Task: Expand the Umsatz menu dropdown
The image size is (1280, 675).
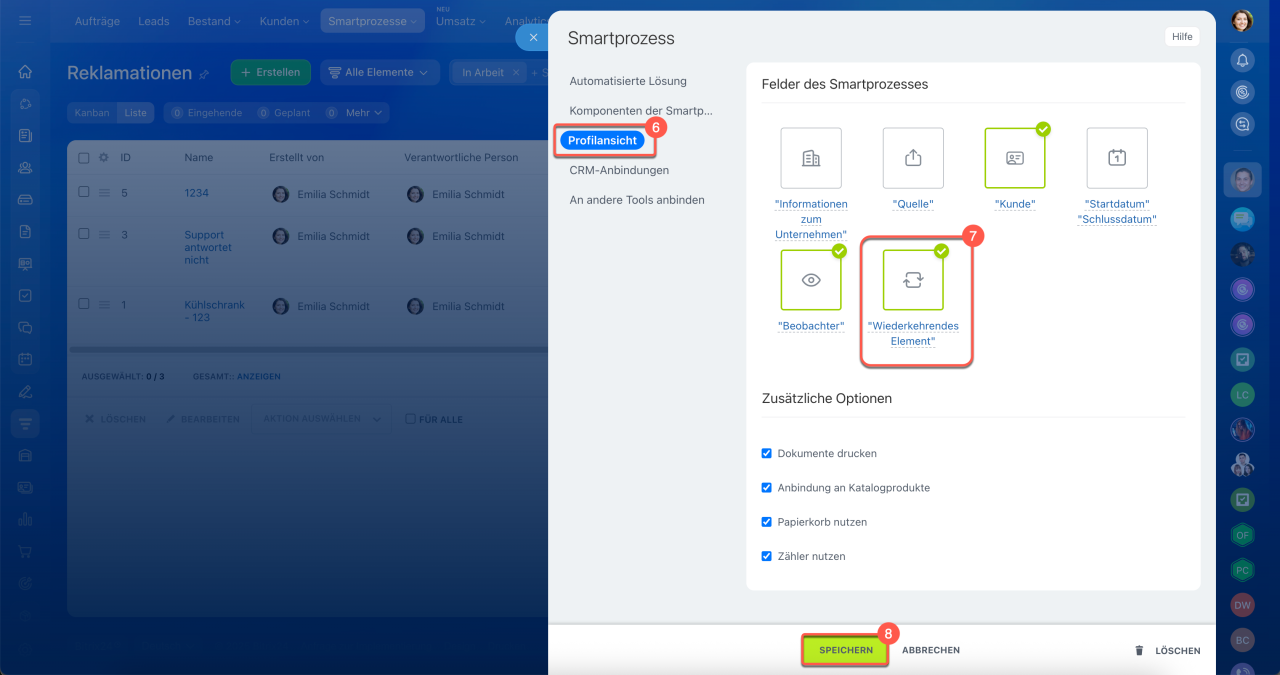Action: click(461, 21)
